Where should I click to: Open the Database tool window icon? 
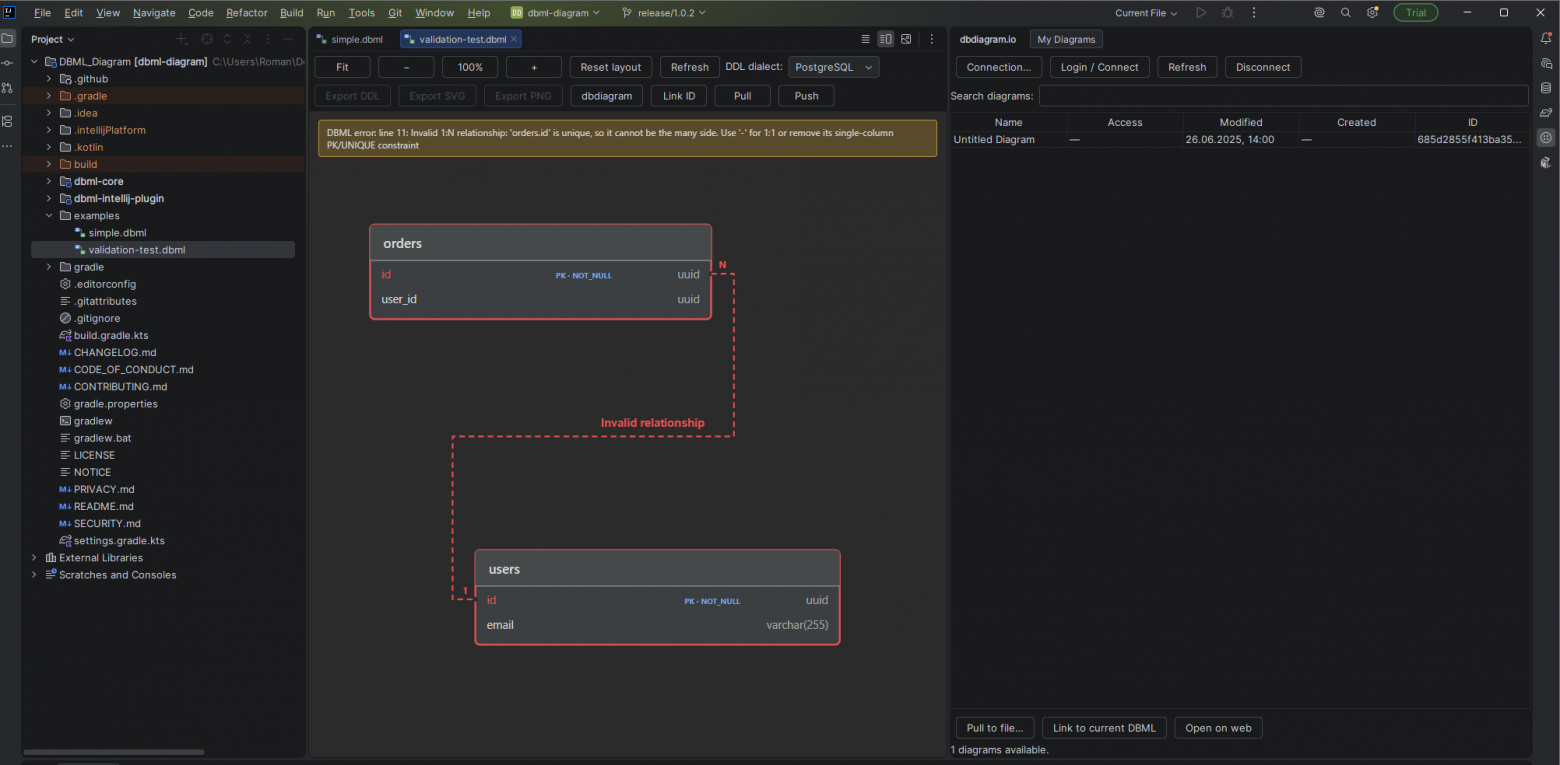[1546, 88]
